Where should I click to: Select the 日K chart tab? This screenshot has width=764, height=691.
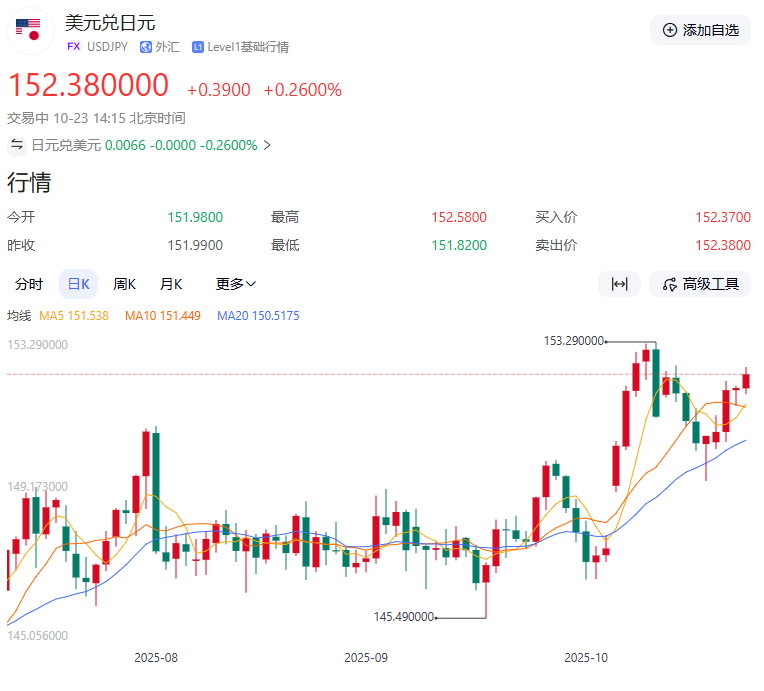pos(78,284)
